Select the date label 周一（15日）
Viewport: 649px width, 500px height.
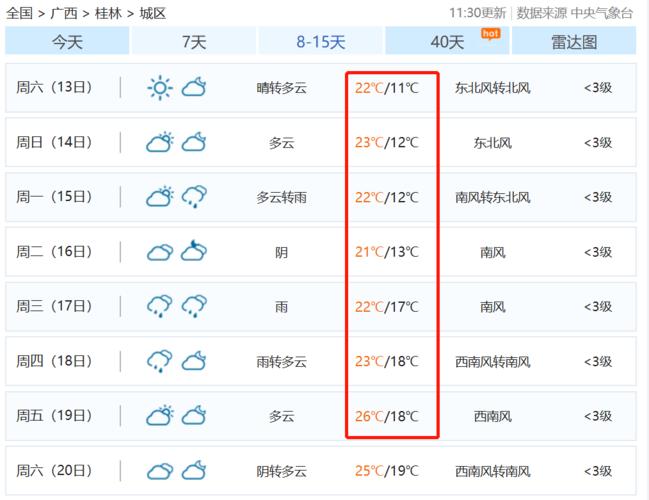54,197
